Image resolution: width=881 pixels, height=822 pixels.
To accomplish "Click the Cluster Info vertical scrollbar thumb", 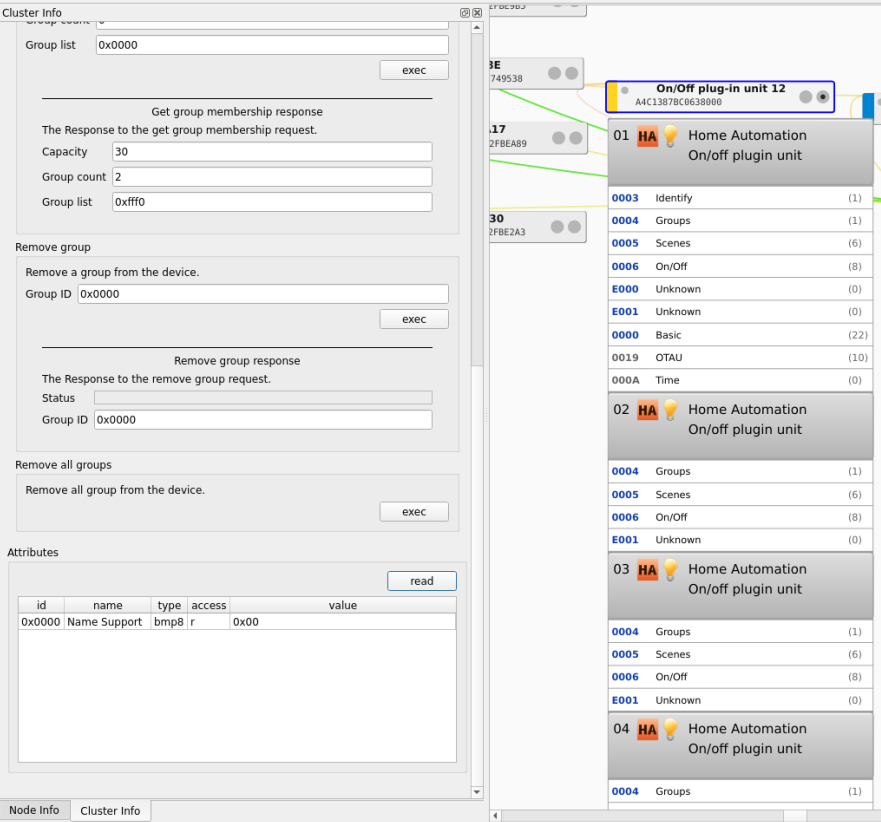I will tap(477, 199).
